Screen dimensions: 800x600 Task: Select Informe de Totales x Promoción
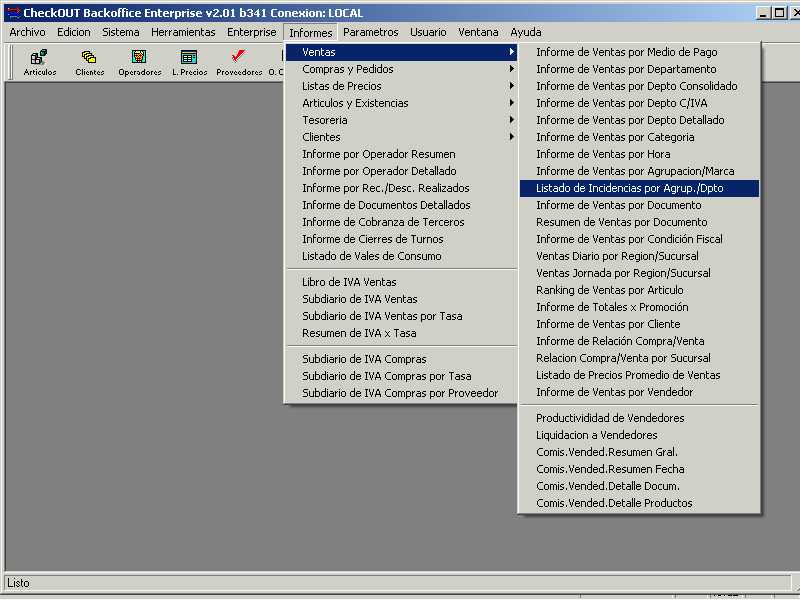click(639, 307)
